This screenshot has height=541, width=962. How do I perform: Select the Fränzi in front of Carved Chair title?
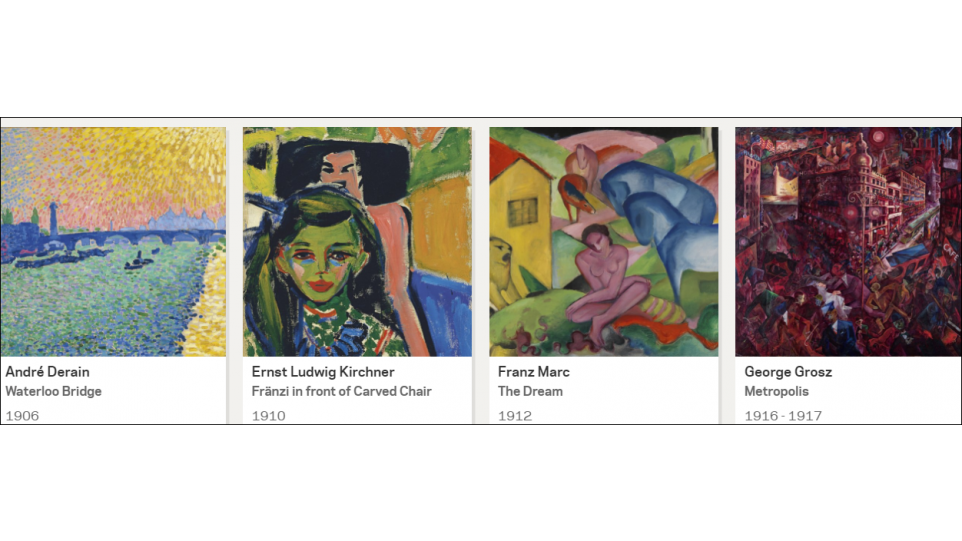[342, 391]
